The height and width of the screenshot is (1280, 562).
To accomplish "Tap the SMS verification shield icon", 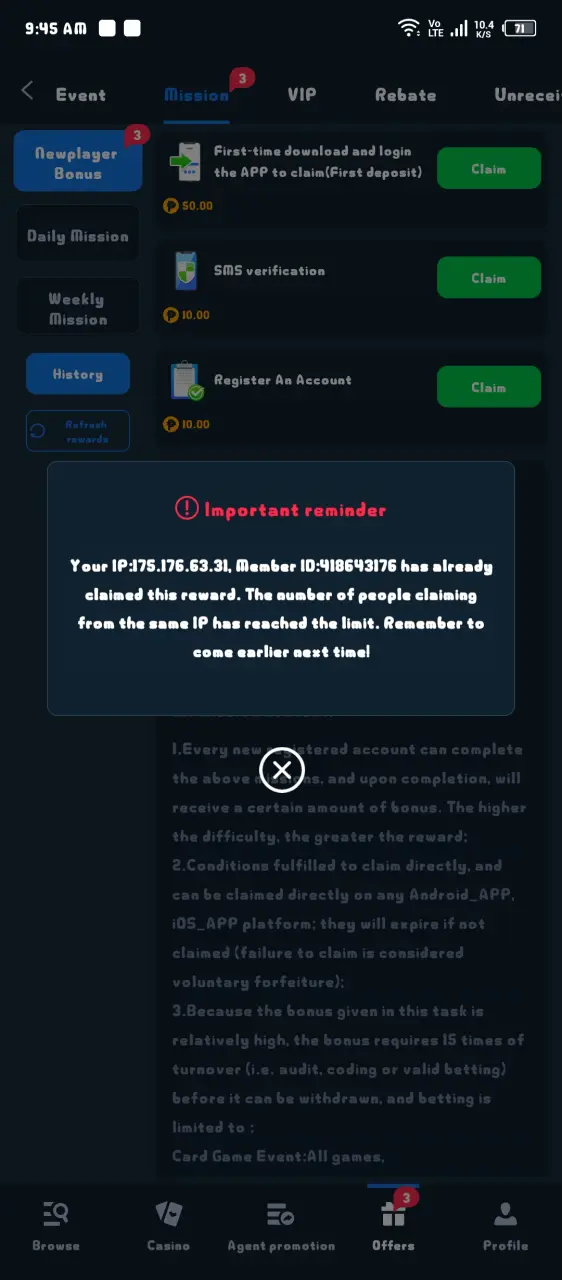I will pyautogui.click(x=187, y=272).
